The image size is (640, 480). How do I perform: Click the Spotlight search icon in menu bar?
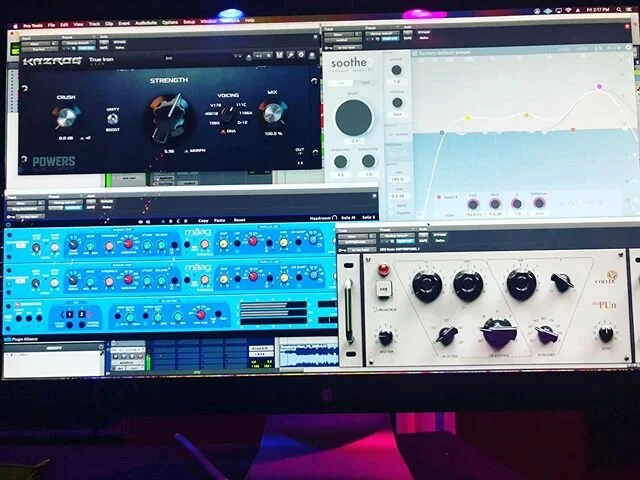[619, 9]
